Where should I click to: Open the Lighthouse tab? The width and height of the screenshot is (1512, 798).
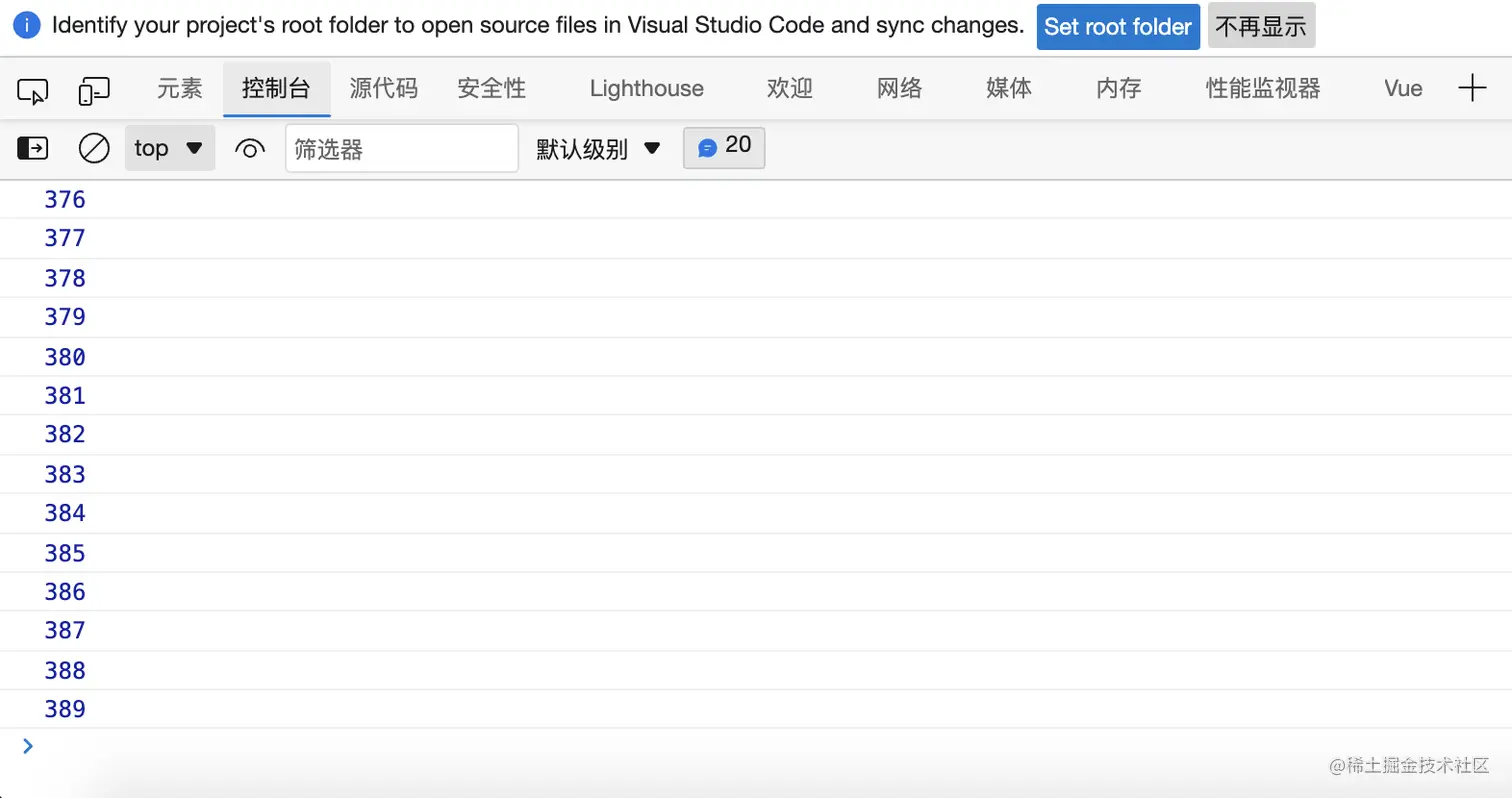click(x=646, y=89)
